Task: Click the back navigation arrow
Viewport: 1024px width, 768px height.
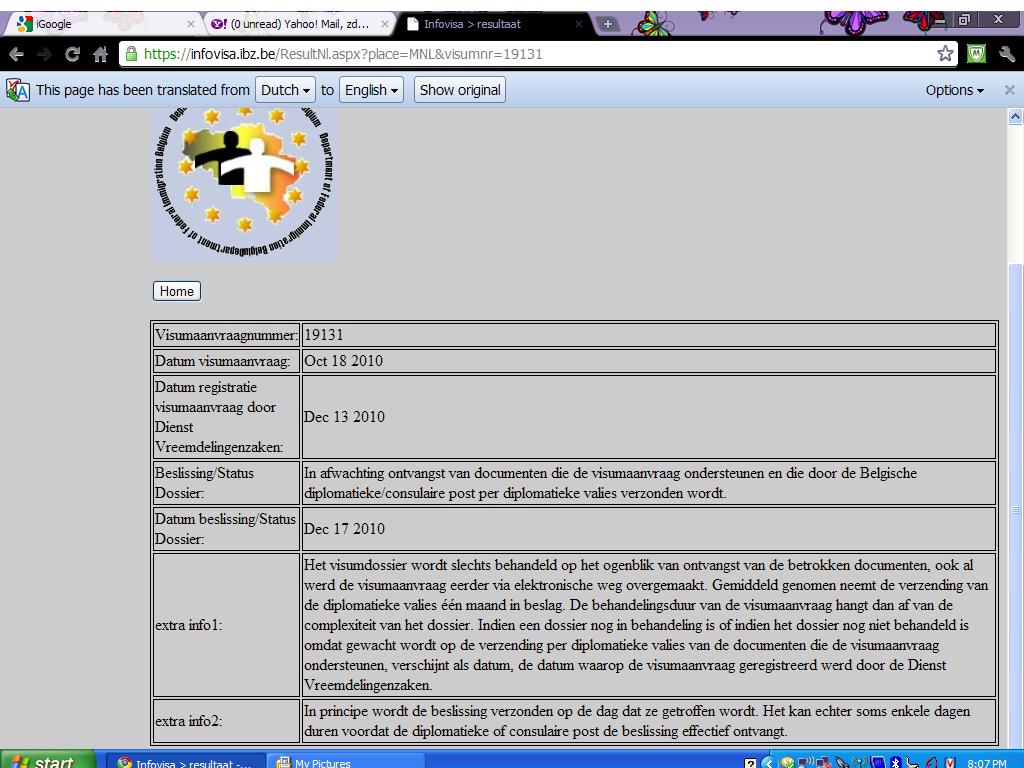Action: (16, 54)
